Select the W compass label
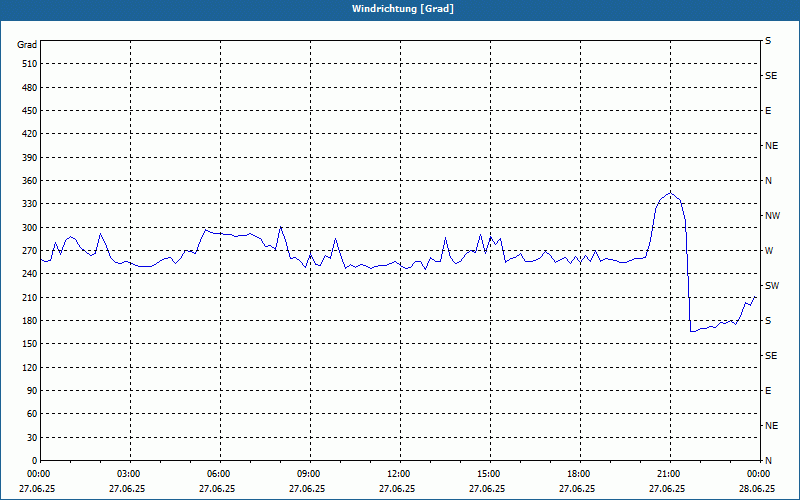 point(769,251)
